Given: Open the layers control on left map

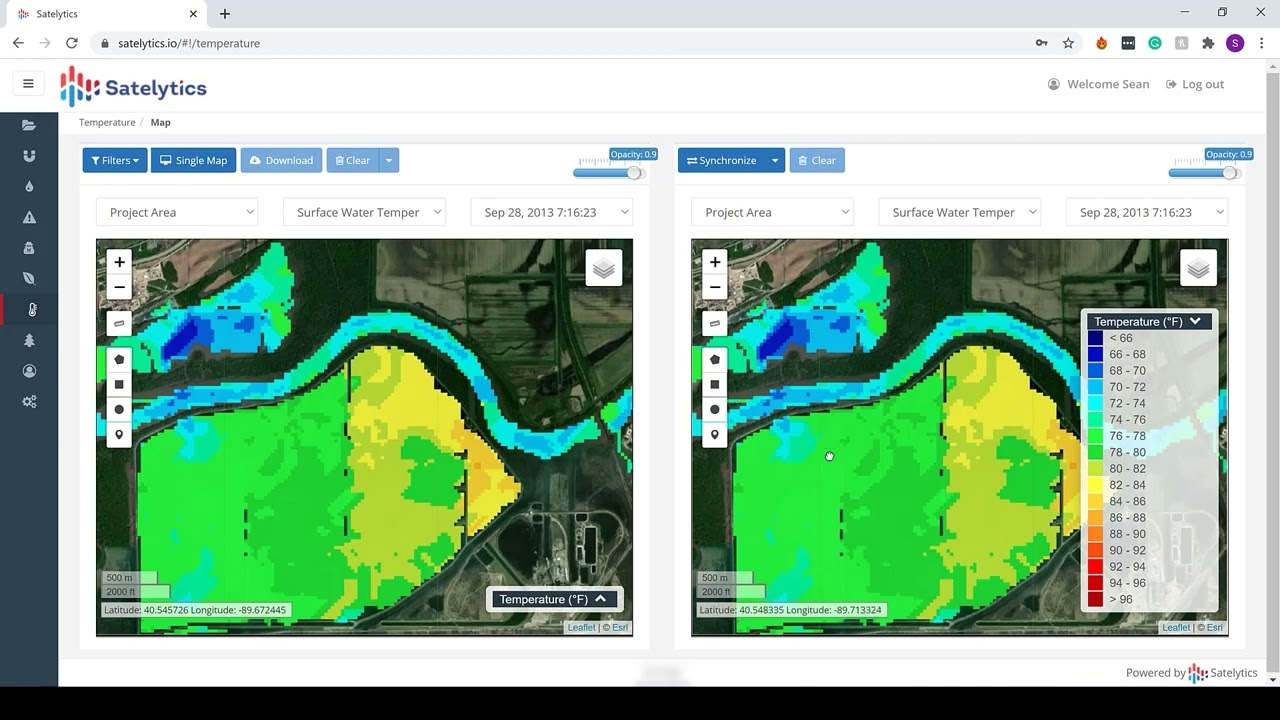Looking at the screenshot, I should pos(603,268).
